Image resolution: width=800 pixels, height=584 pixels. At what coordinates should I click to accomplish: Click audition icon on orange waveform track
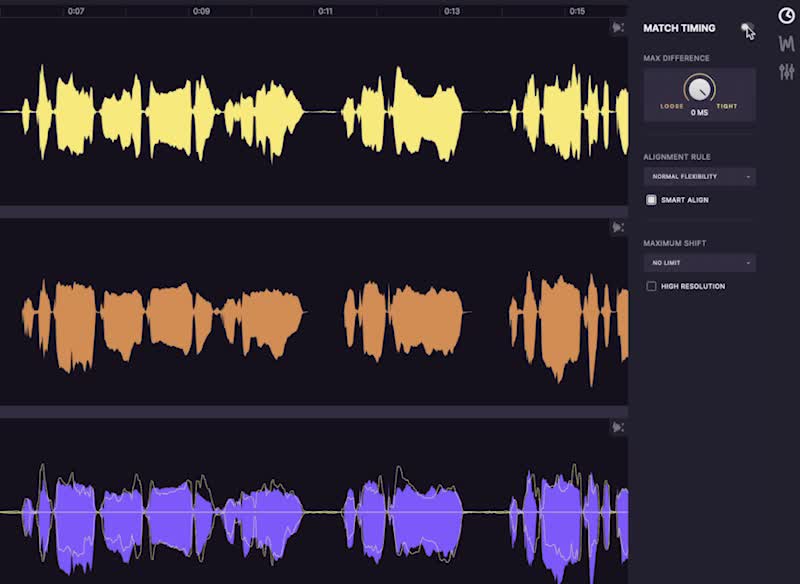(x=618, y=228)
